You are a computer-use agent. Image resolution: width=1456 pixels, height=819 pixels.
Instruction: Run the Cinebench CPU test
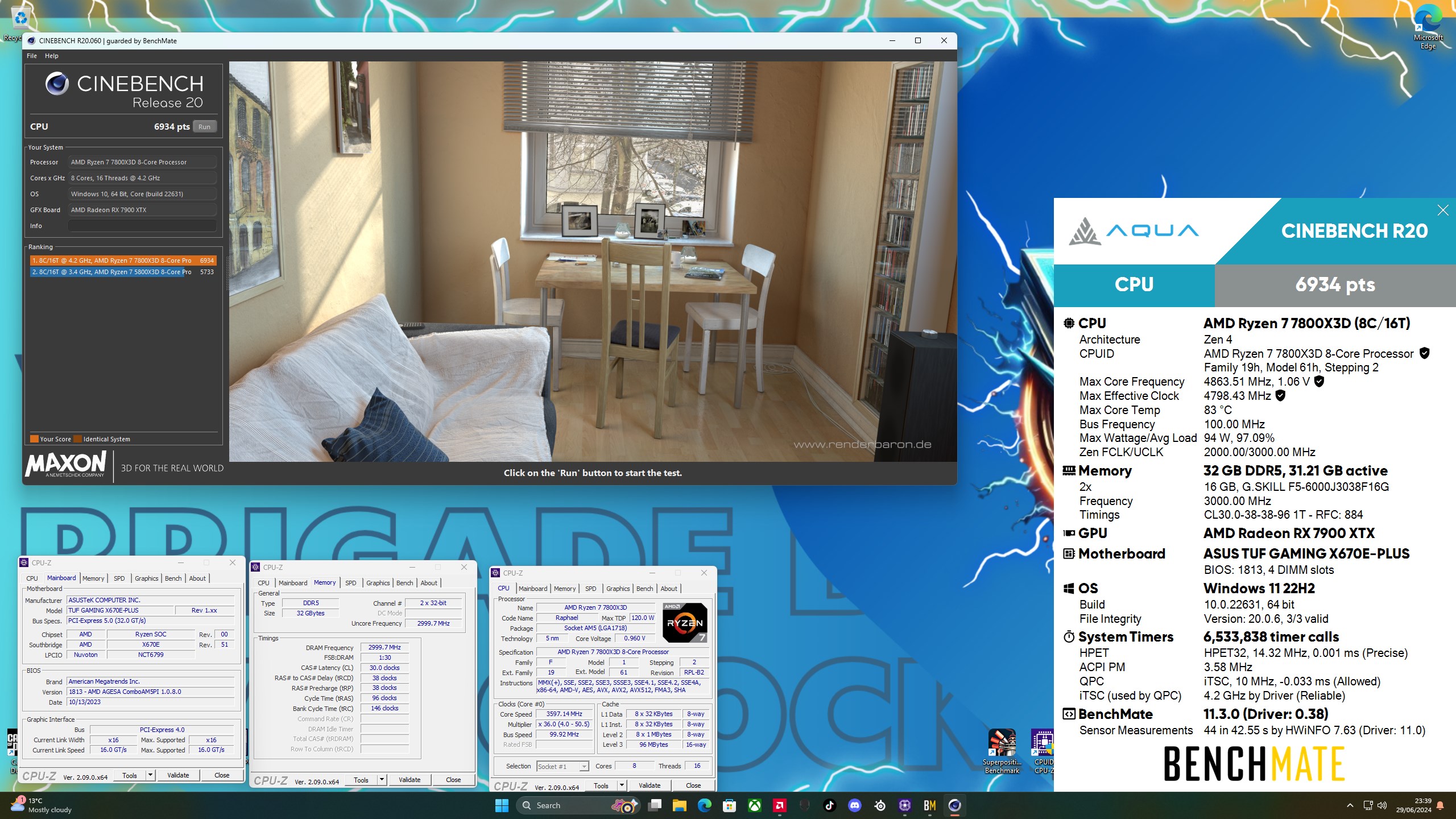coord(205,127)
